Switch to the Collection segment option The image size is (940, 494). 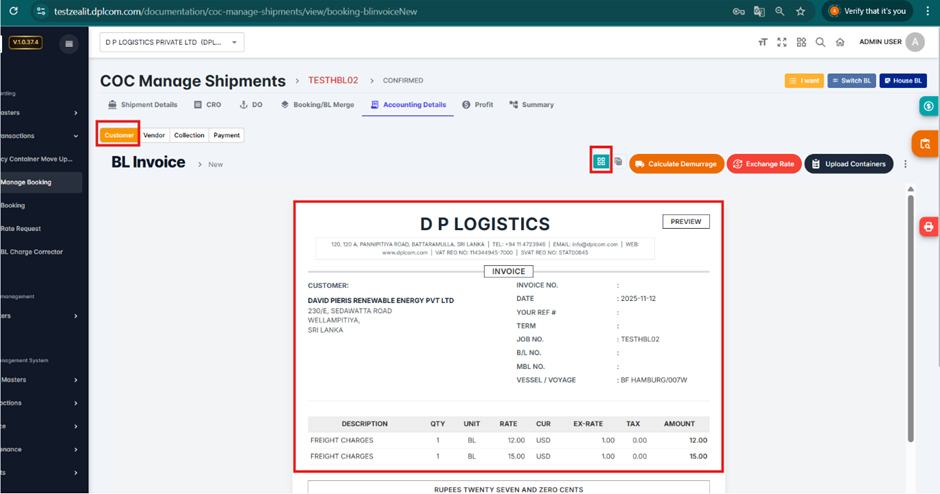click(x=188, y=135)
